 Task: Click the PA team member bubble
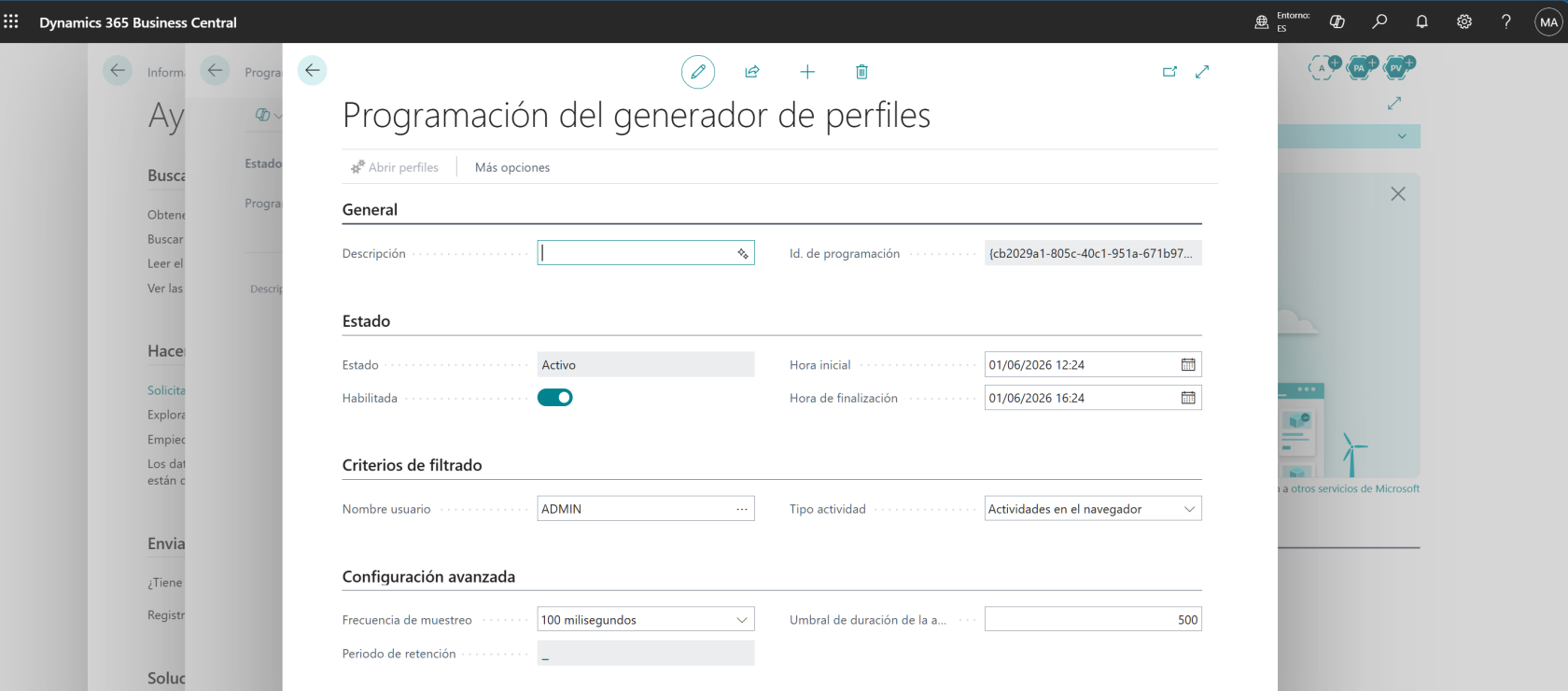click(1361, 67)
